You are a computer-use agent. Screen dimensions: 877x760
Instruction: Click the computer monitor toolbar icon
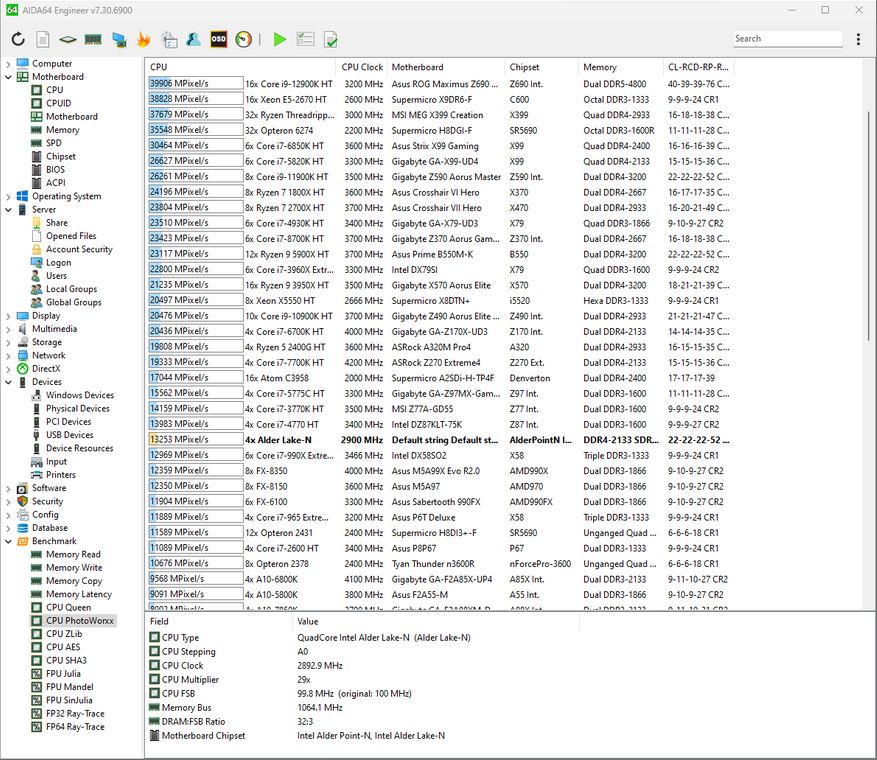pyautogui.click(x=119, y=39)
